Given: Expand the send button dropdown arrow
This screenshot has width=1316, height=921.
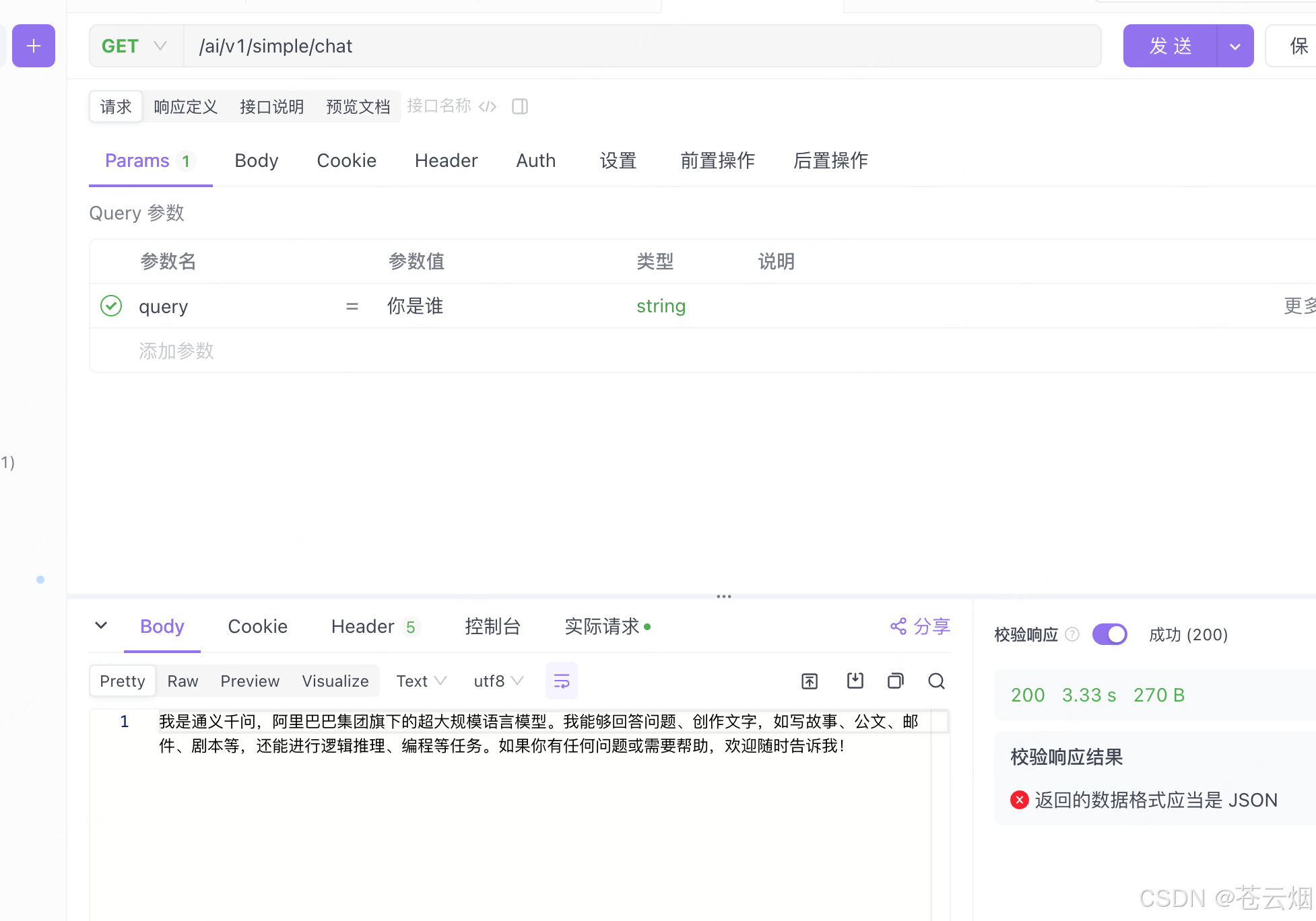Looking at the screenshot, I should click(1235, 46).
